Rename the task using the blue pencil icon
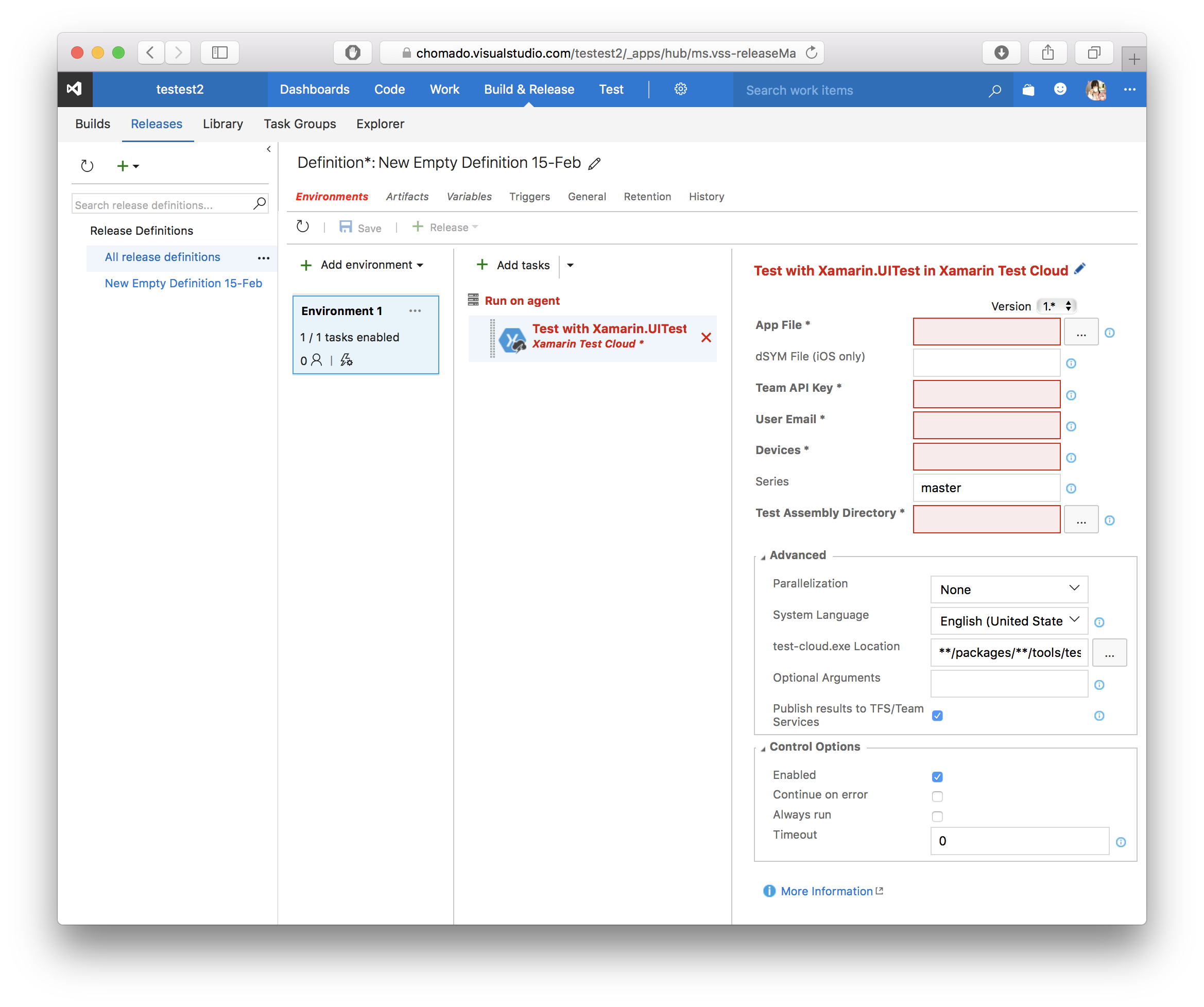 pos(1080,269)
